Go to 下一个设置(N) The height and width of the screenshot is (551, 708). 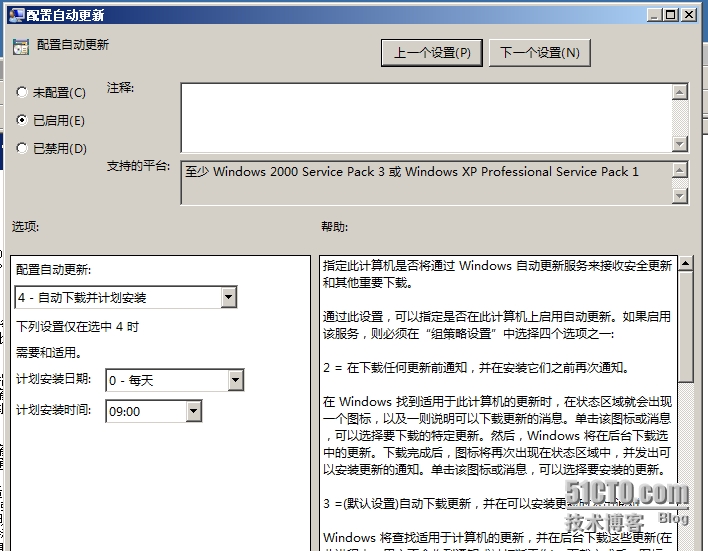pos(540,53)
